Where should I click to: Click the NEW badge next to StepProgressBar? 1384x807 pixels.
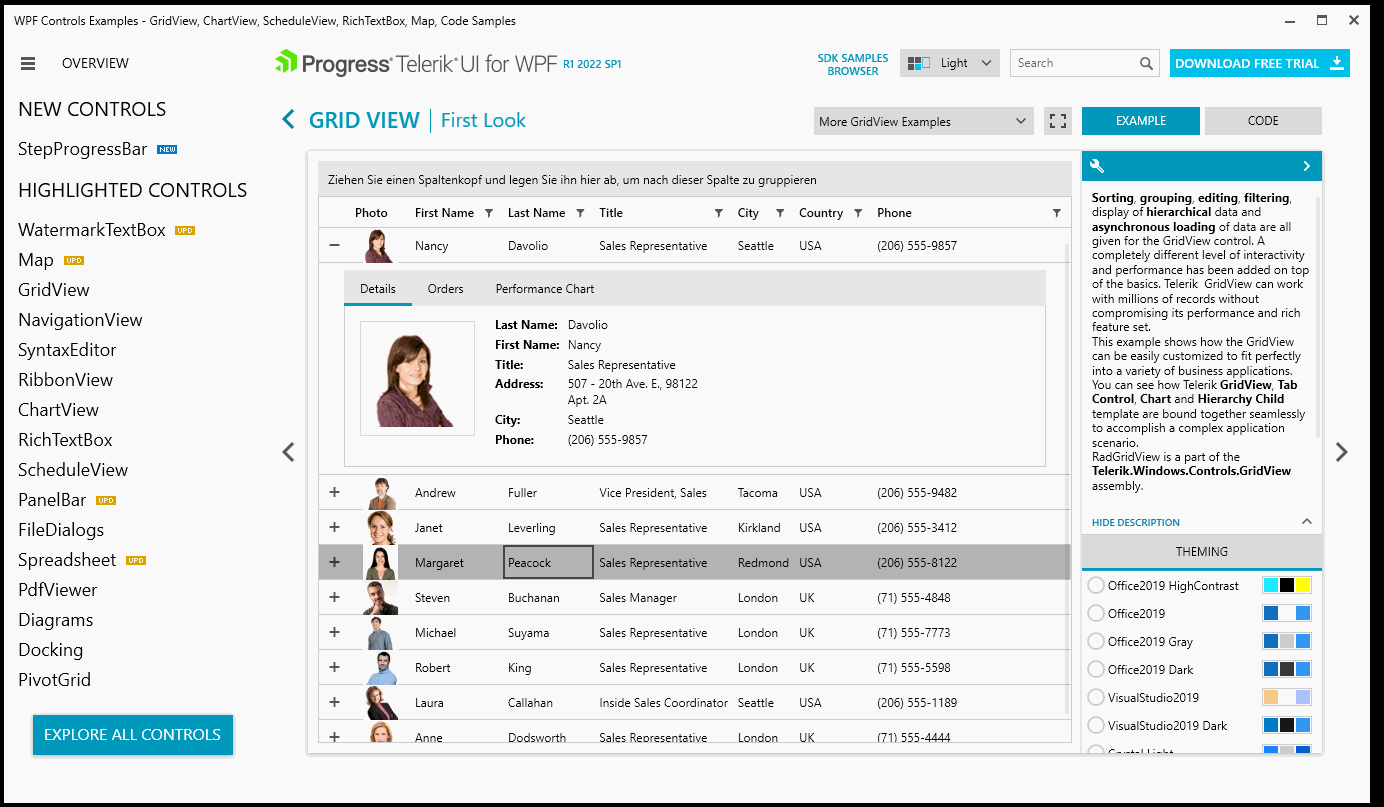click(x=167, y=150)
